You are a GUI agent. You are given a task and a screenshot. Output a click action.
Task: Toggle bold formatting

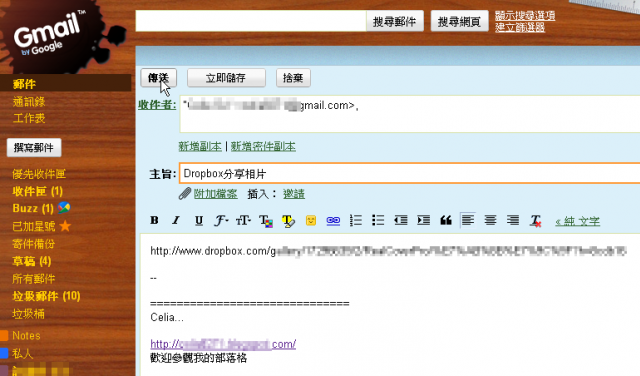coord(154,220)
